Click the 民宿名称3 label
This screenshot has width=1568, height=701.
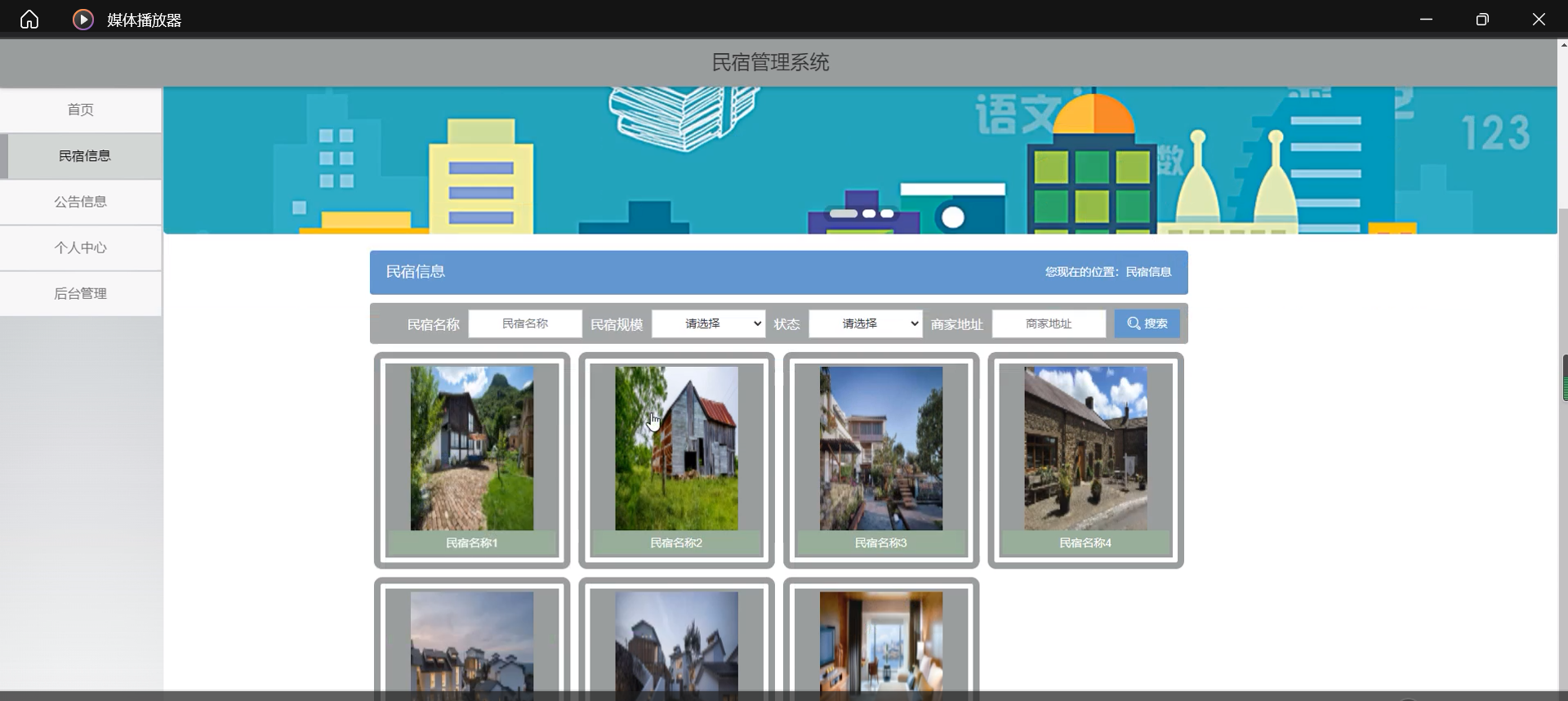point(881,543)
